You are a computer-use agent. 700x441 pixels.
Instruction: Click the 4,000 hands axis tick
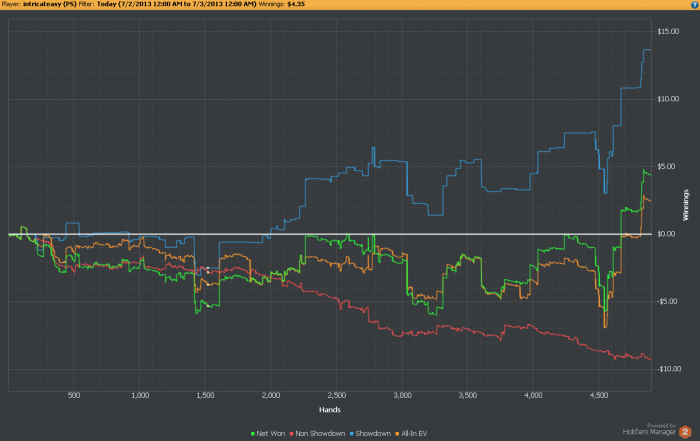pyautogui.click(x=533, y=395)
